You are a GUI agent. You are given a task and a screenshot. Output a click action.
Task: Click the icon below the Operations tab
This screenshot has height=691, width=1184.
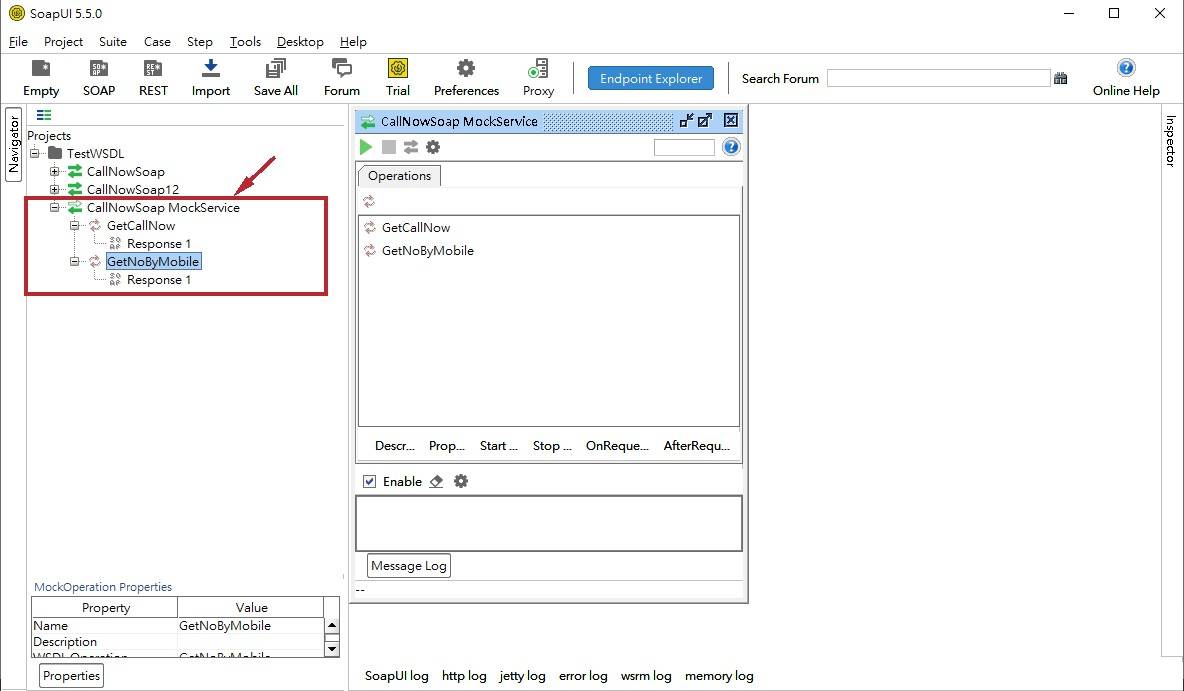(368, 202)
